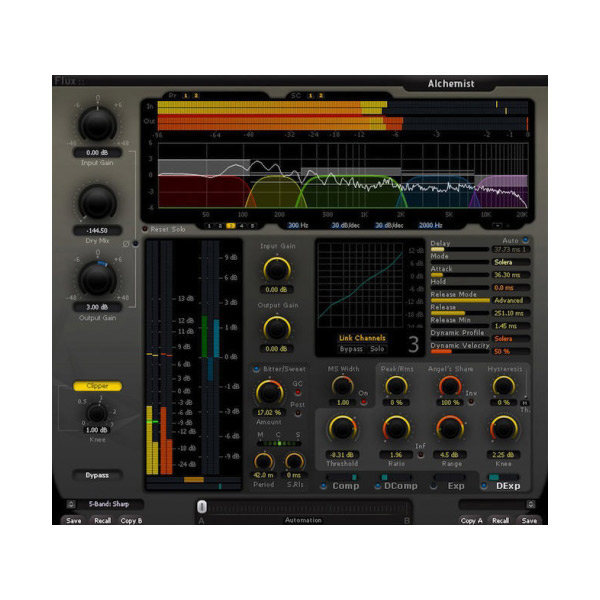600x600 pixels.
Task: Open the left preset selector arrow button
Action: click(71, 504)
